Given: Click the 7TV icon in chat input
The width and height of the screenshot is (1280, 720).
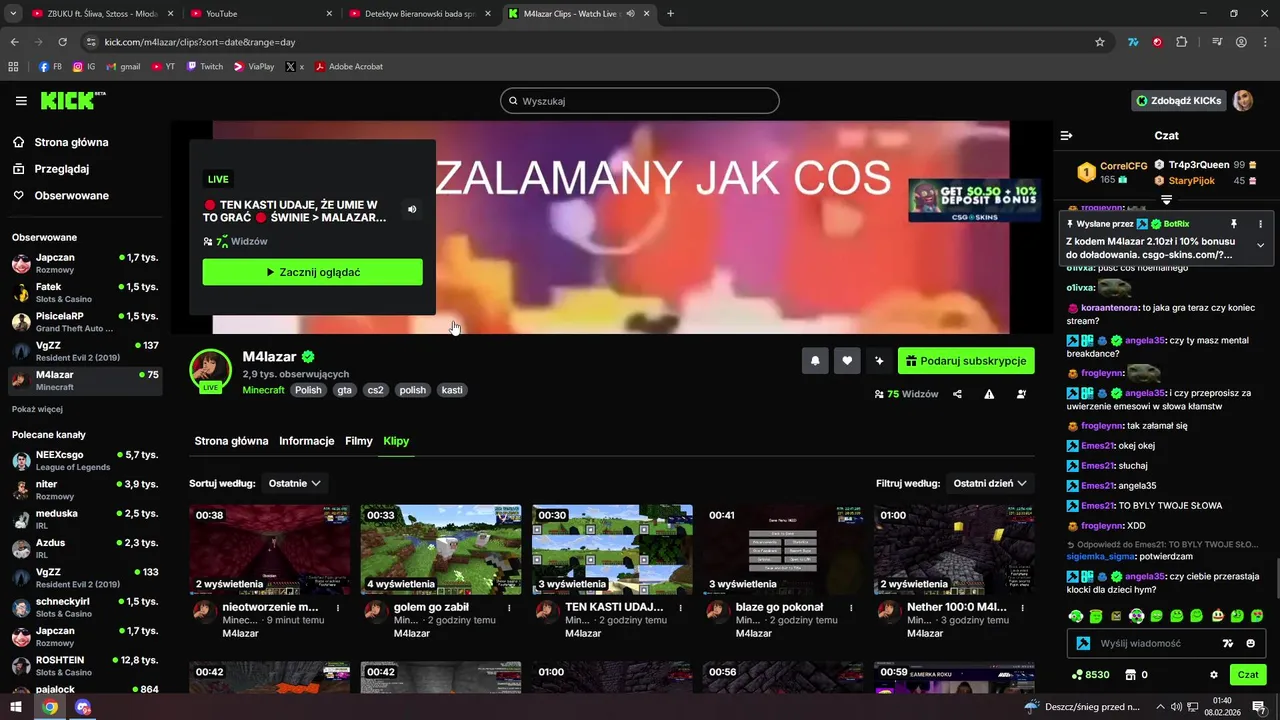Looking at the screenshot, I should pos(1229,643).
